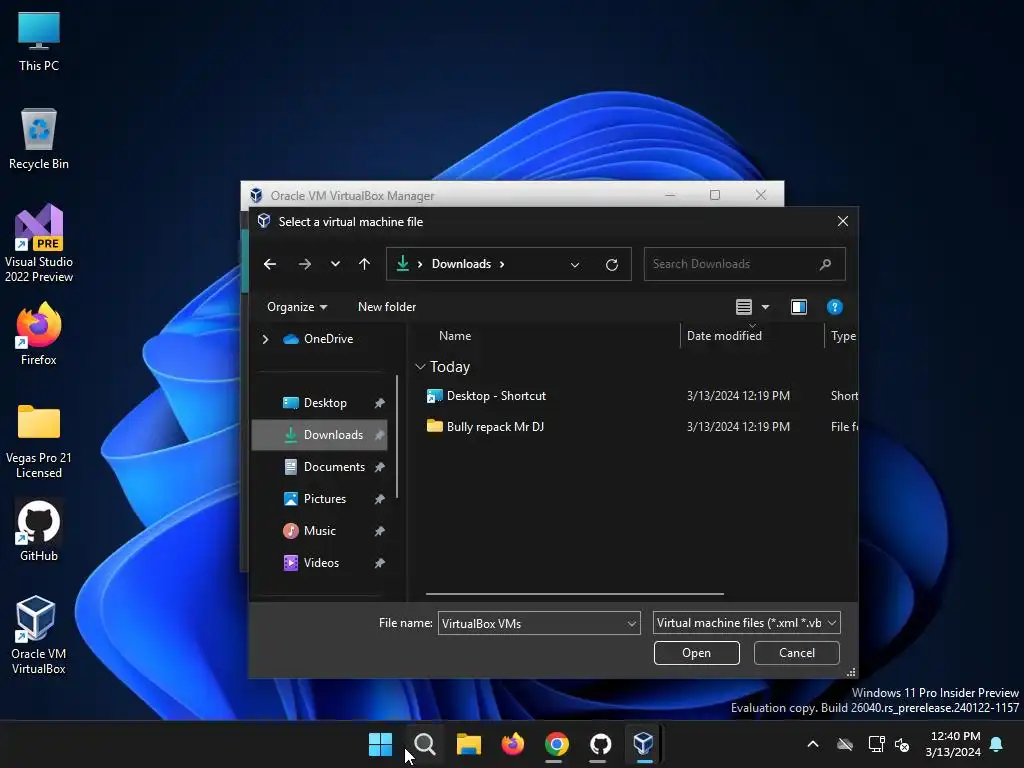The image size is (1024, 768).
Task: Open GitHub Desktop from the taskbar
Action: (x=600, y=744)
